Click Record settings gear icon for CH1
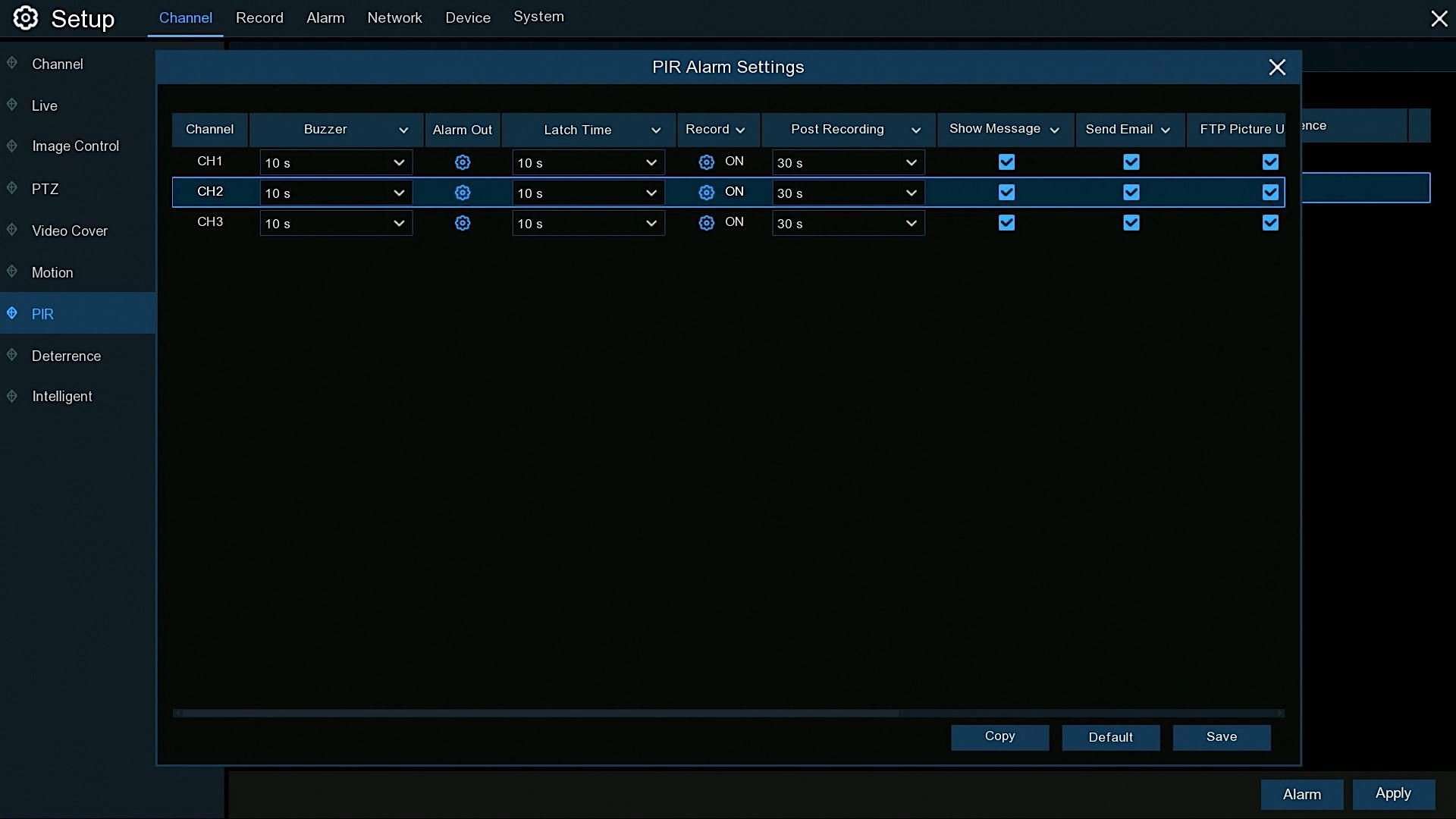The image size is (1456, 819). coord(706,162)
